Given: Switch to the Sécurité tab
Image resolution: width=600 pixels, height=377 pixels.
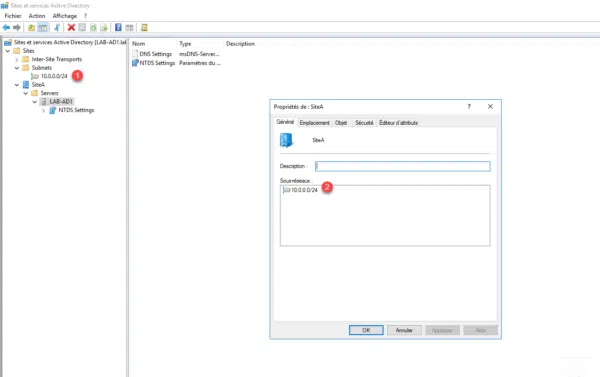Looking at the screenshot, I should (x=364, y=123).
